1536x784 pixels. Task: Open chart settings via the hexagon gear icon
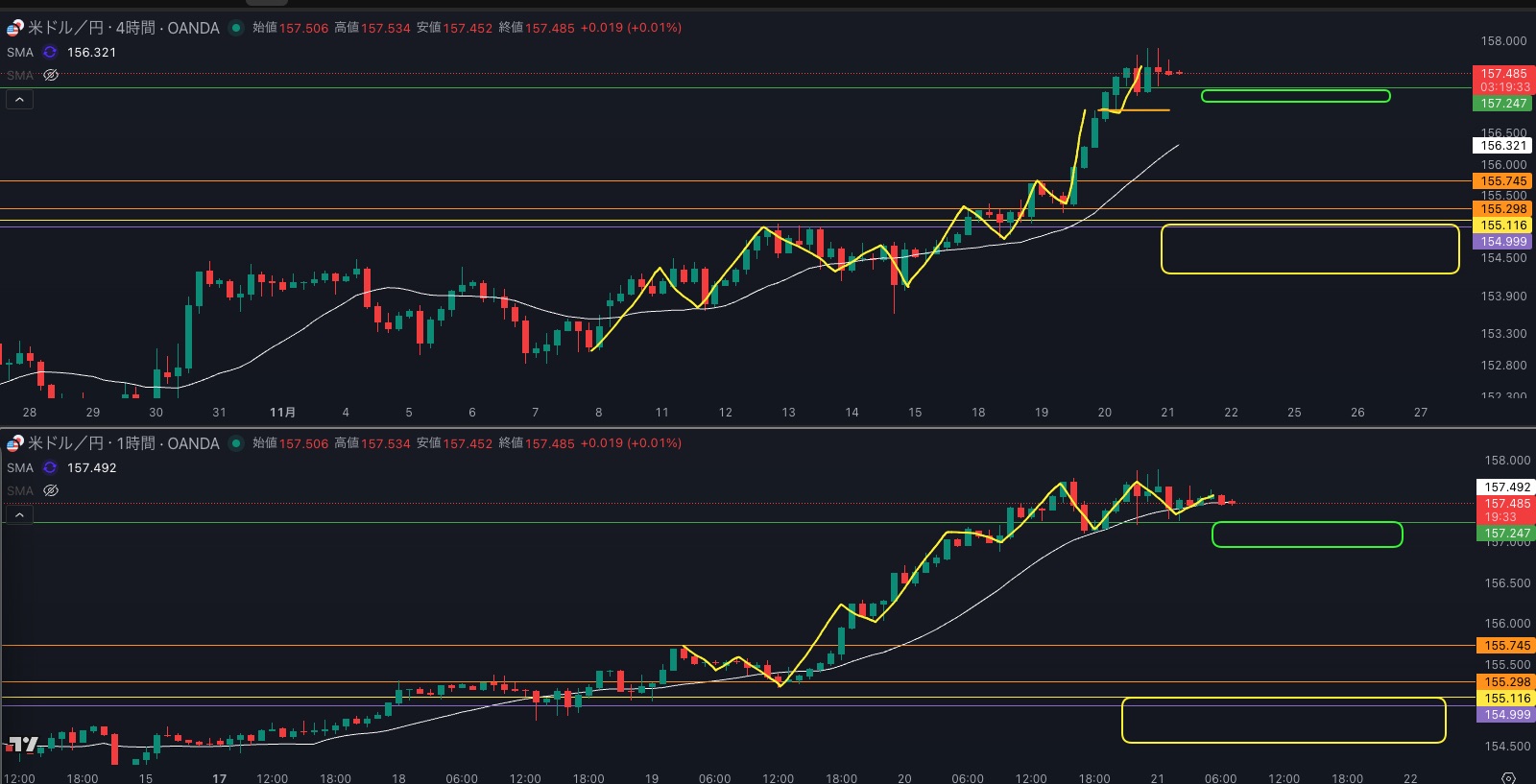(x=1508, y=776)
